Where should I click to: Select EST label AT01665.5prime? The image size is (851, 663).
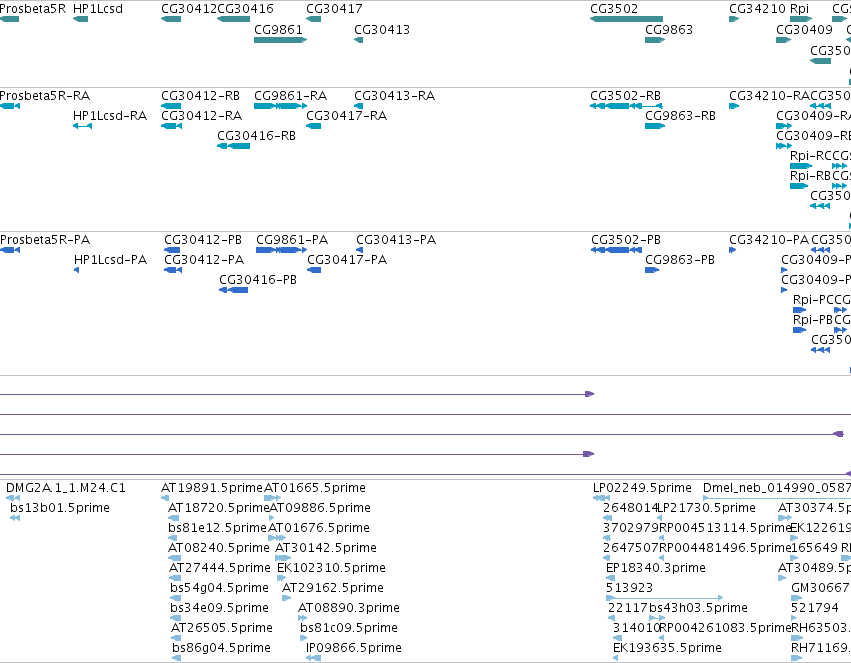315,488
